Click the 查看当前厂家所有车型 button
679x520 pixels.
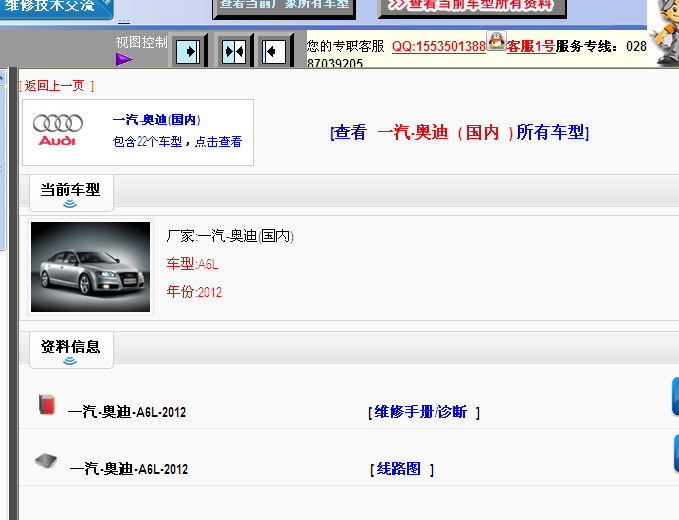tap(284, 8)
